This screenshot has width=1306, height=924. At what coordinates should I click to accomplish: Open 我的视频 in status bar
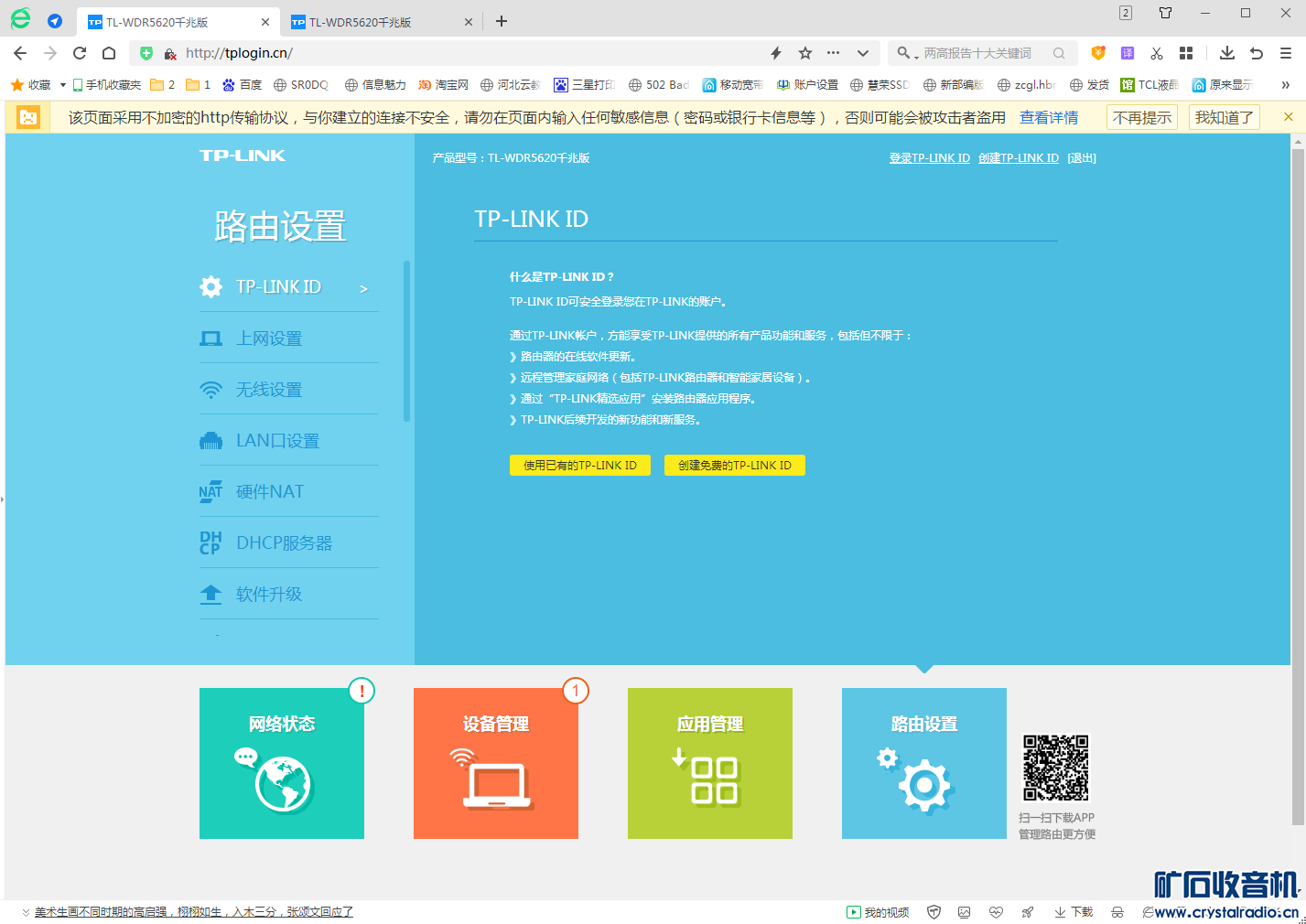[878, 912]
